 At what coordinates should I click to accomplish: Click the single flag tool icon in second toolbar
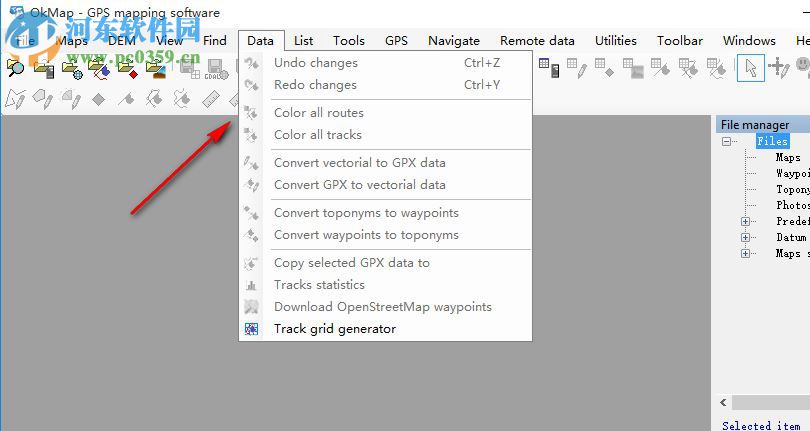click(126, 99)
